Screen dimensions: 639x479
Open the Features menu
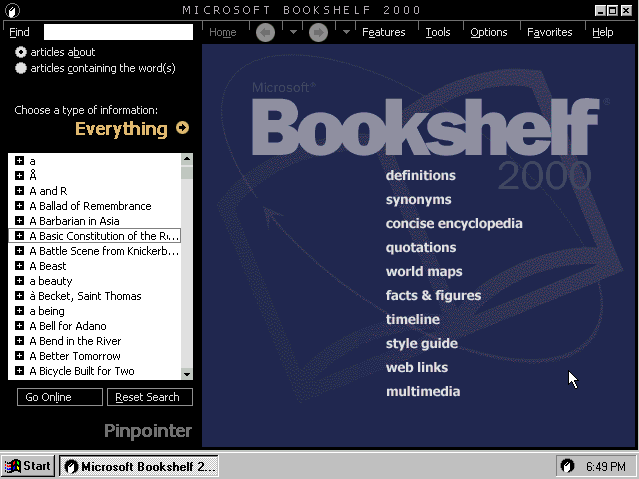coord(383,32)
